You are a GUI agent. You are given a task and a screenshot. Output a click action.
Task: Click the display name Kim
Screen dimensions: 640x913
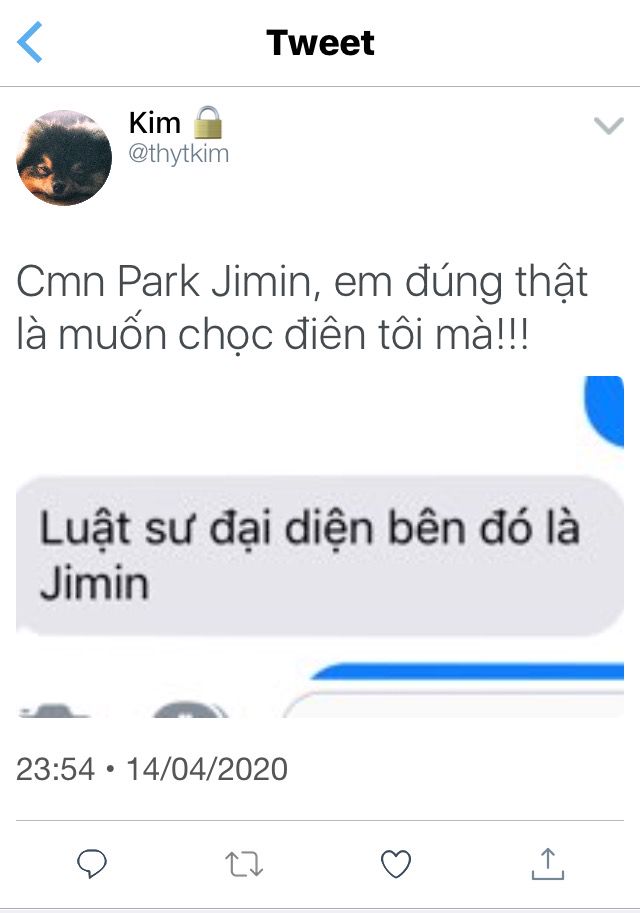point(155,123)
